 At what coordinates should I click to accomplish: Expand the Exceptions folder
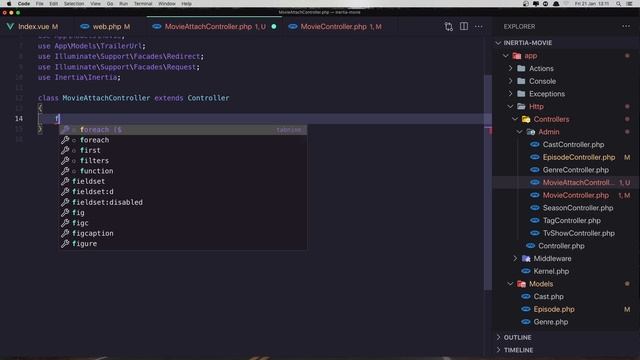(510, 94)
